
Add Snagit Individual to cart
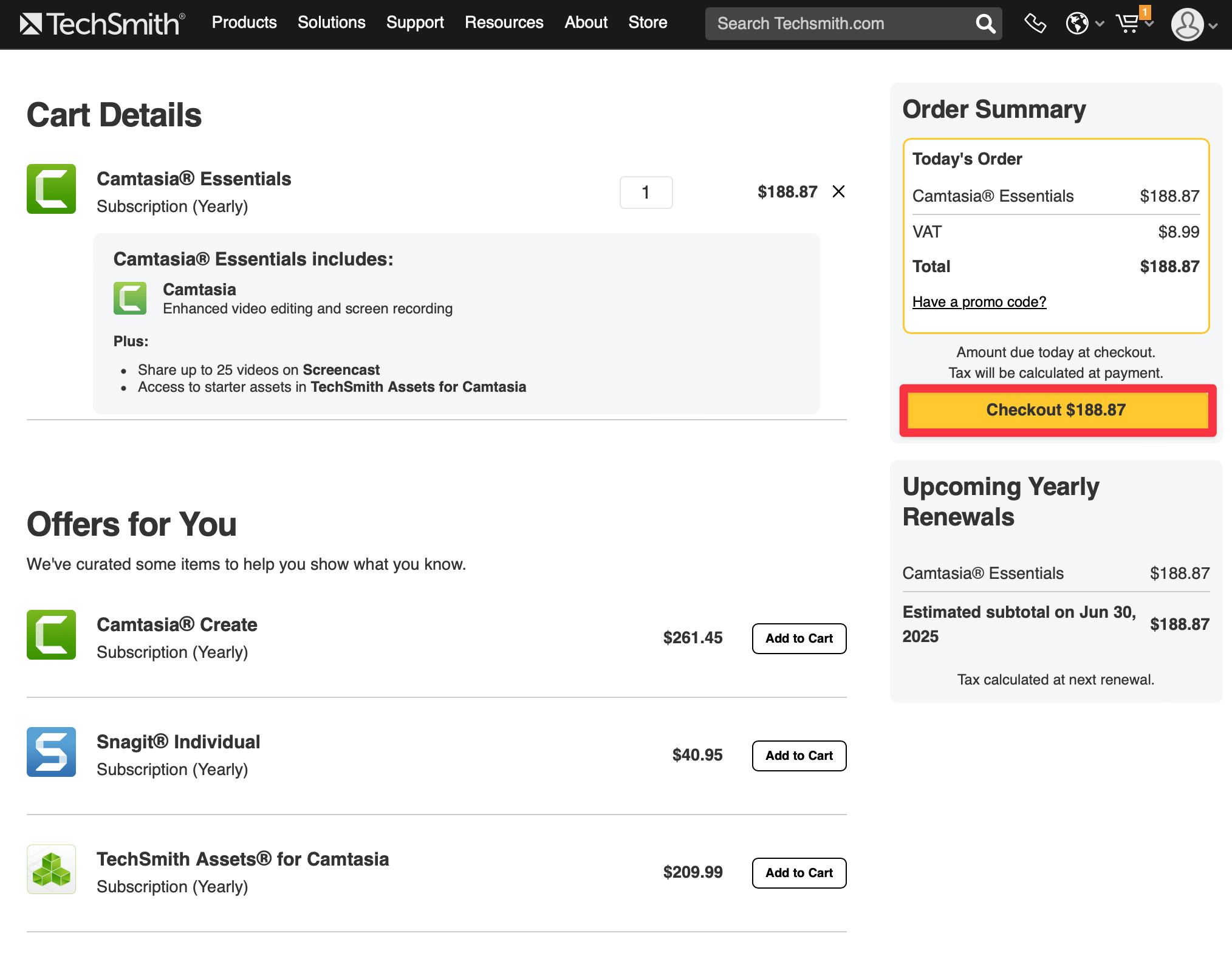tap(799, 756)
